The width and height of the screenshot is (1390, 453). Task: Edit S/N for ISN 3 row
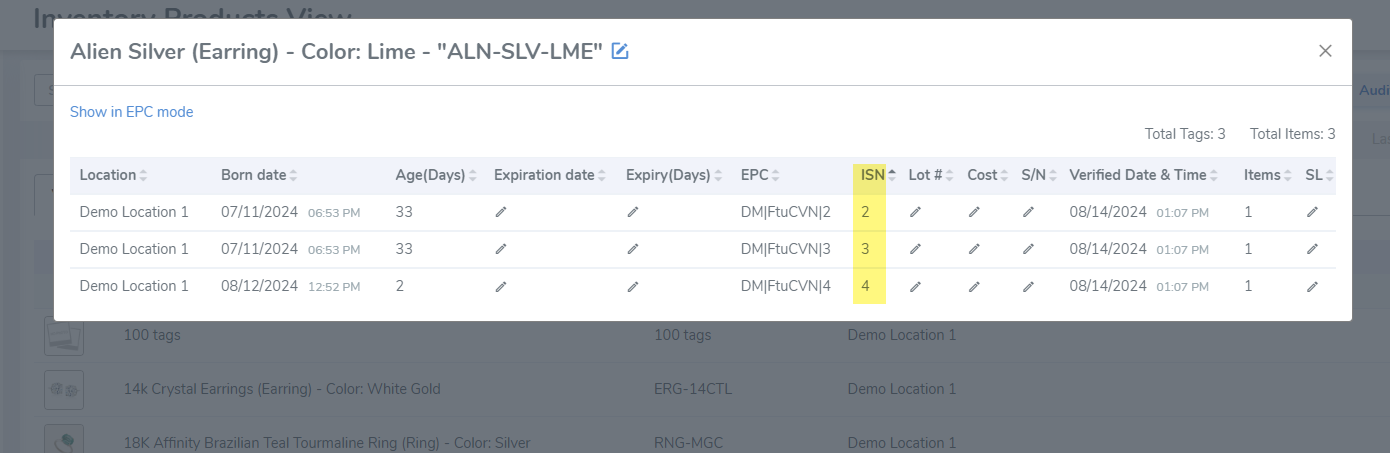(x=1028, y=249)
